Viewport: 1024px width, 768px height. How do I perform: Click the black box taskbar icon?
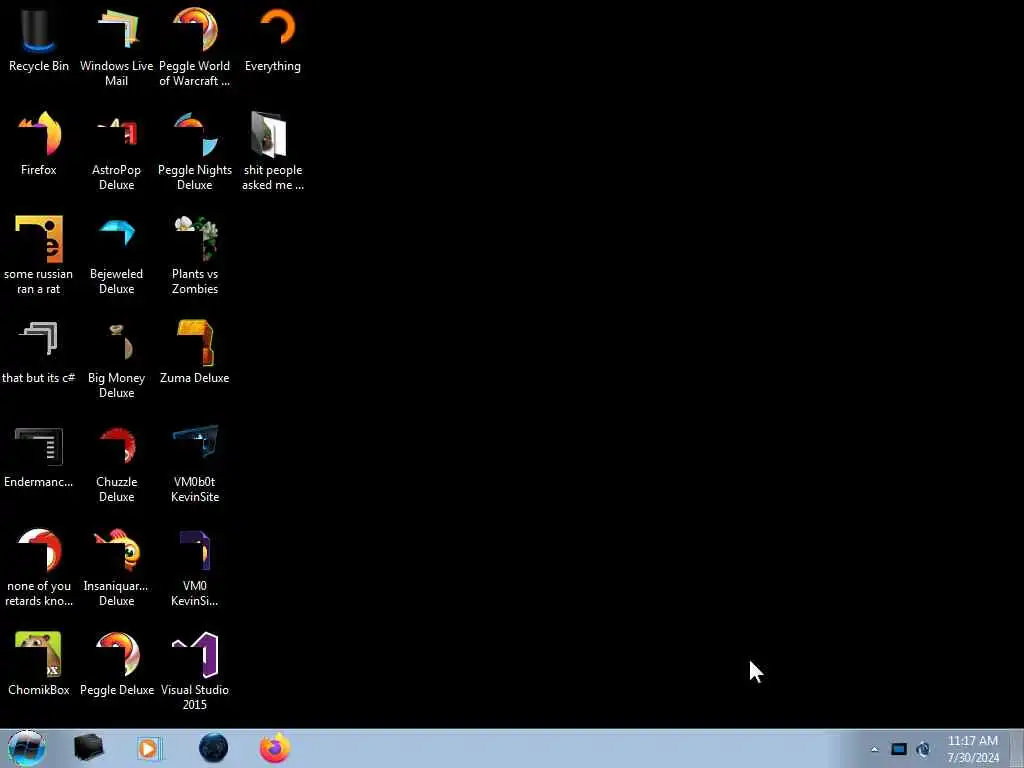coord(88,748)
